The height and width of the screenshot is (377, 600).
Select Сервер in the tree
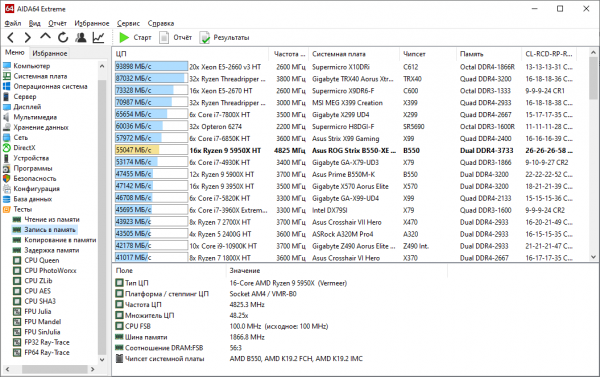(x=25, y=97)
